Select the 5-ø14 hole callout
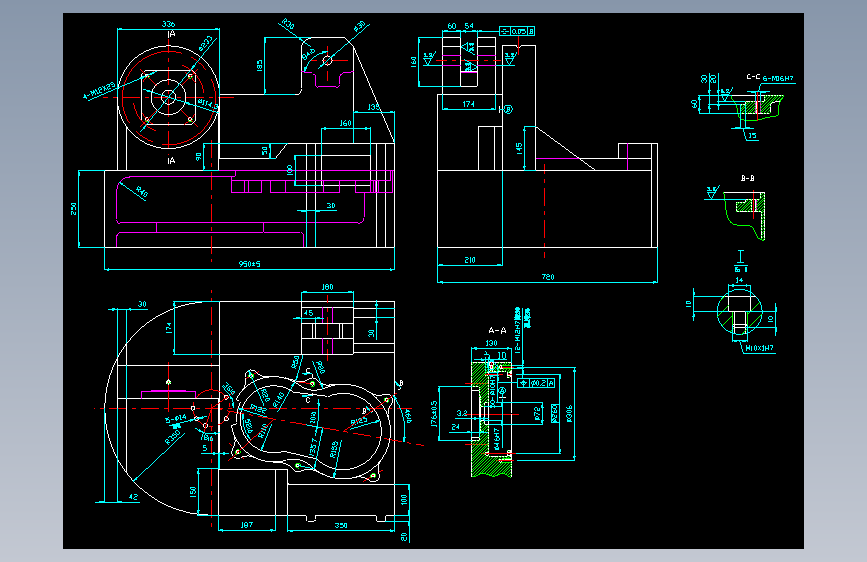The image size is (867, 562). tap(176, 419)
